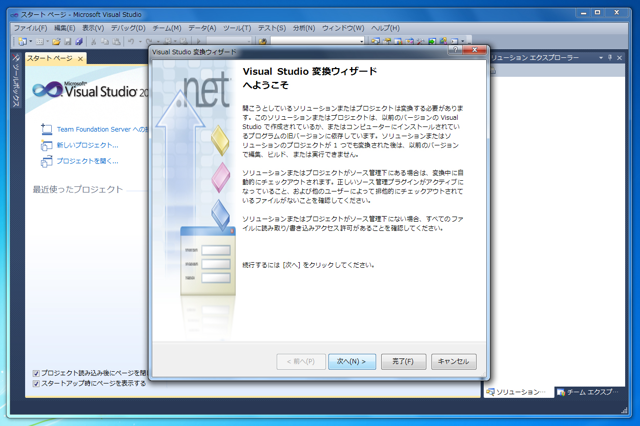
Task: Click the icon beside Team Foundation Server link
Action: tap(47, 129)
